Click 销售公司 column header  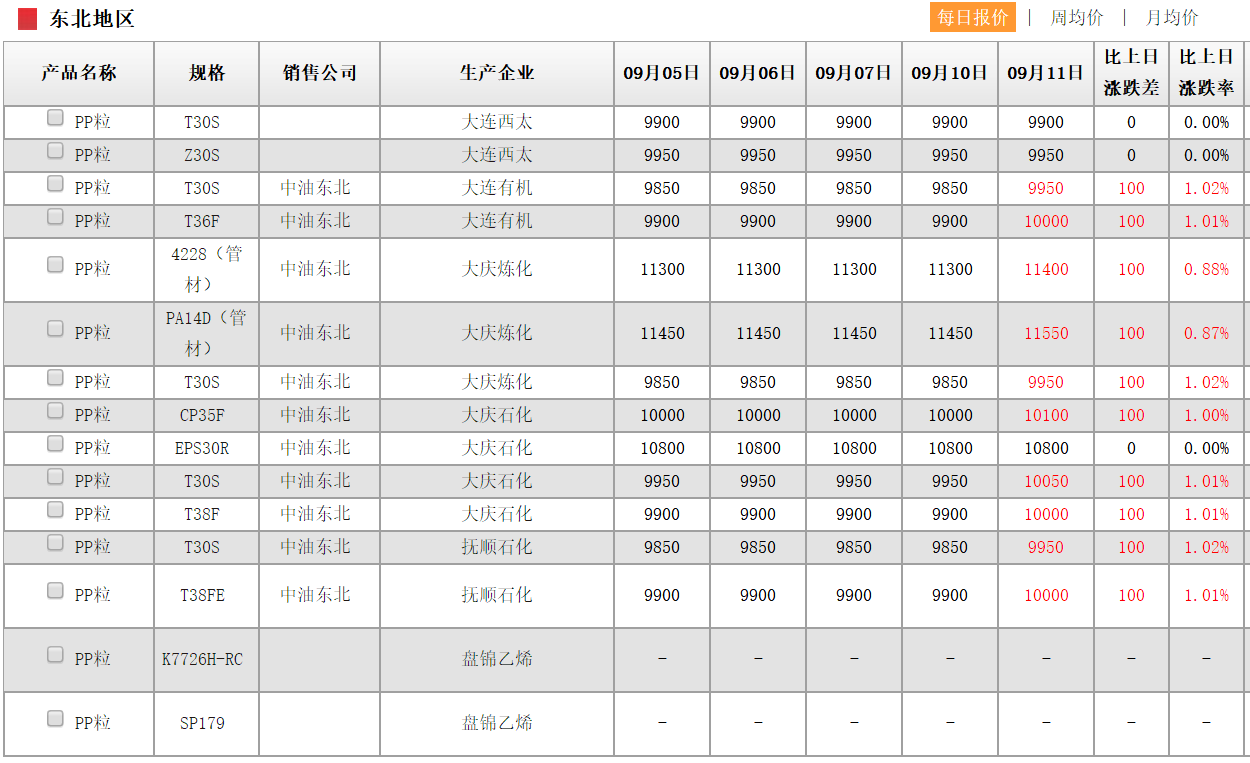point(320,73)
